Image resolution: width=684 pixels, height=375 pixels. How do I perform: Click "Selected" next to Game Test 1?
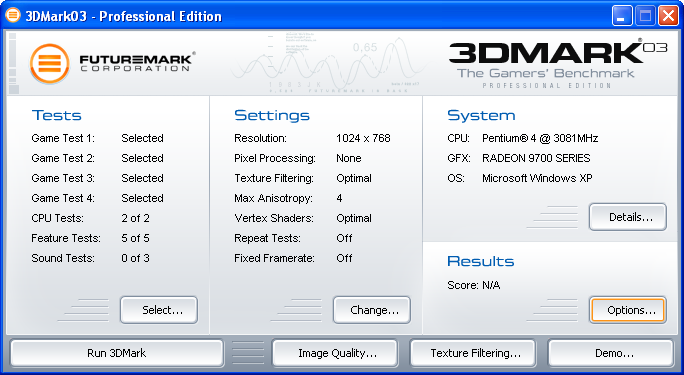coord(143,138)
